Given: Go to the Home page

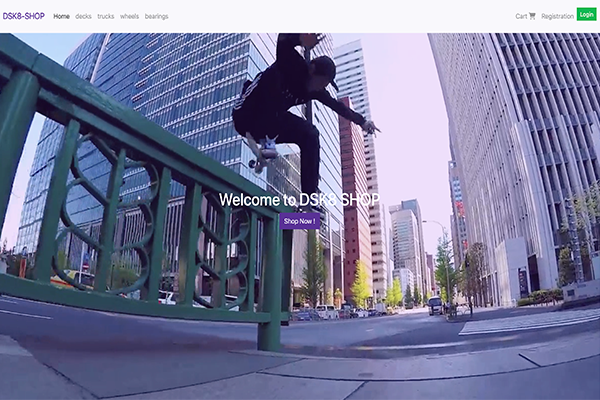Looking at the screenshot, I should click(x=61, y=16).
